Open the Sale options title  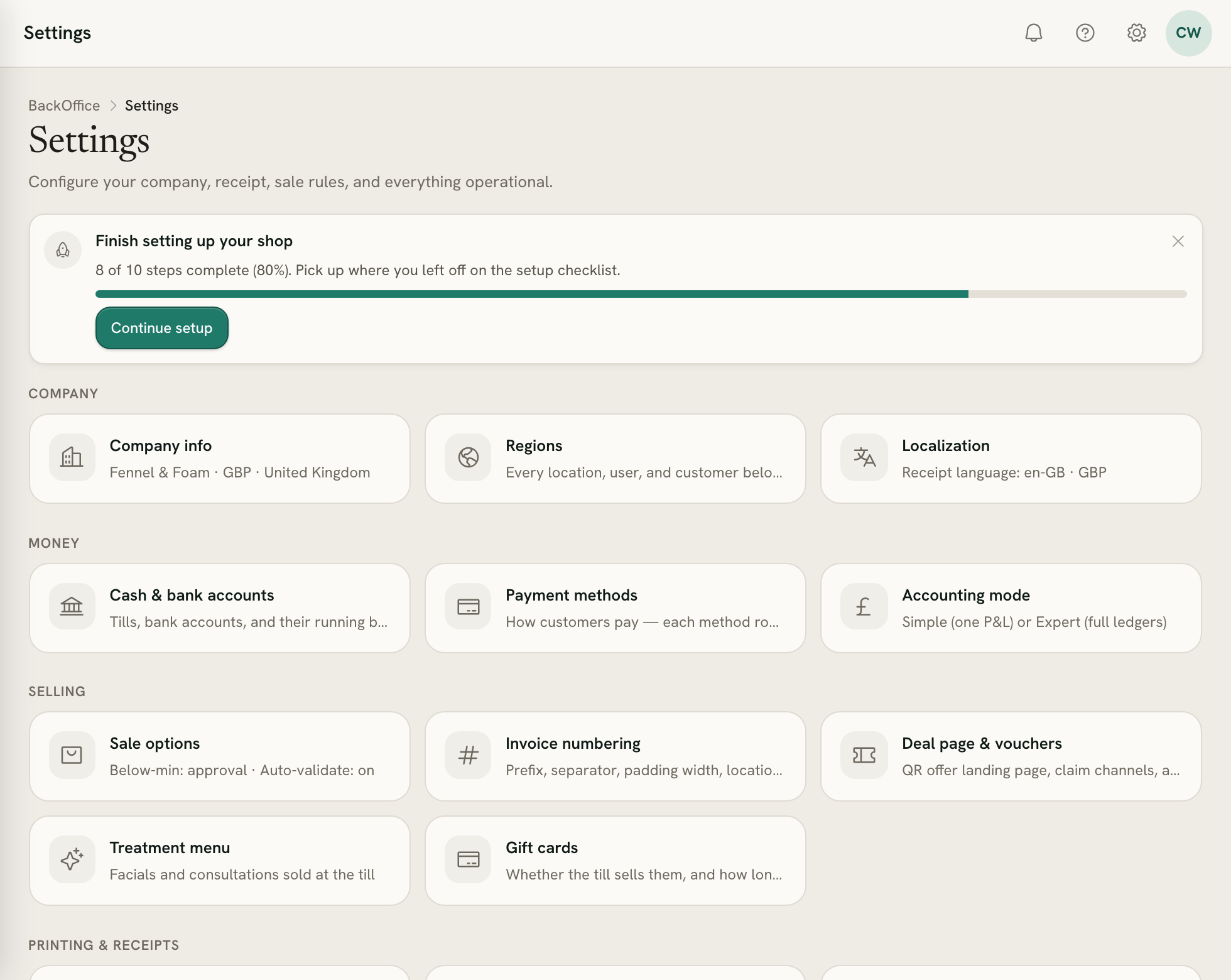pyautogui.click(x=155, y=743)
